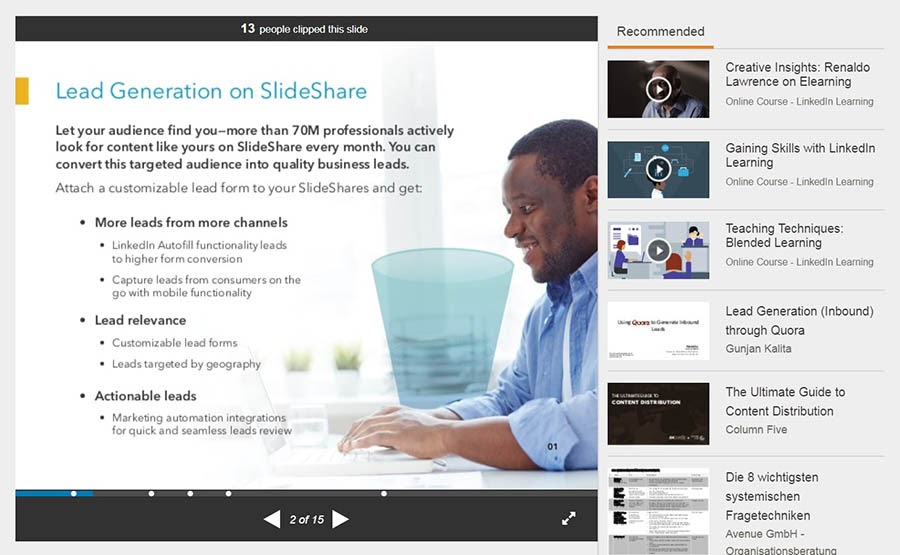Click the '13 people clipped this slide' banner
The width and height of the screenshot is (900, 555).
click(305, 29)
